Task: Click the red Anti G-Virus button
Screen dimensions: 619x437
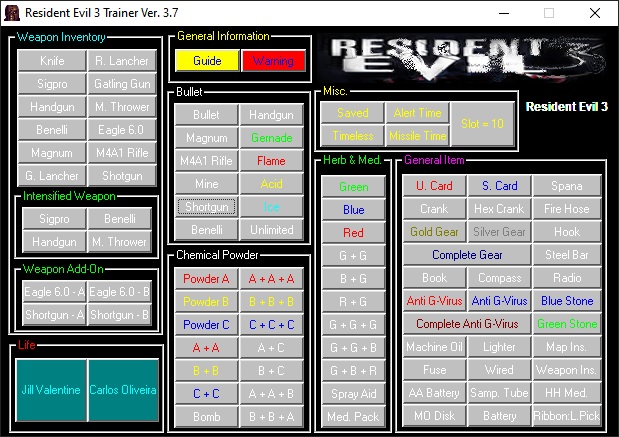Action: point(434,301)
